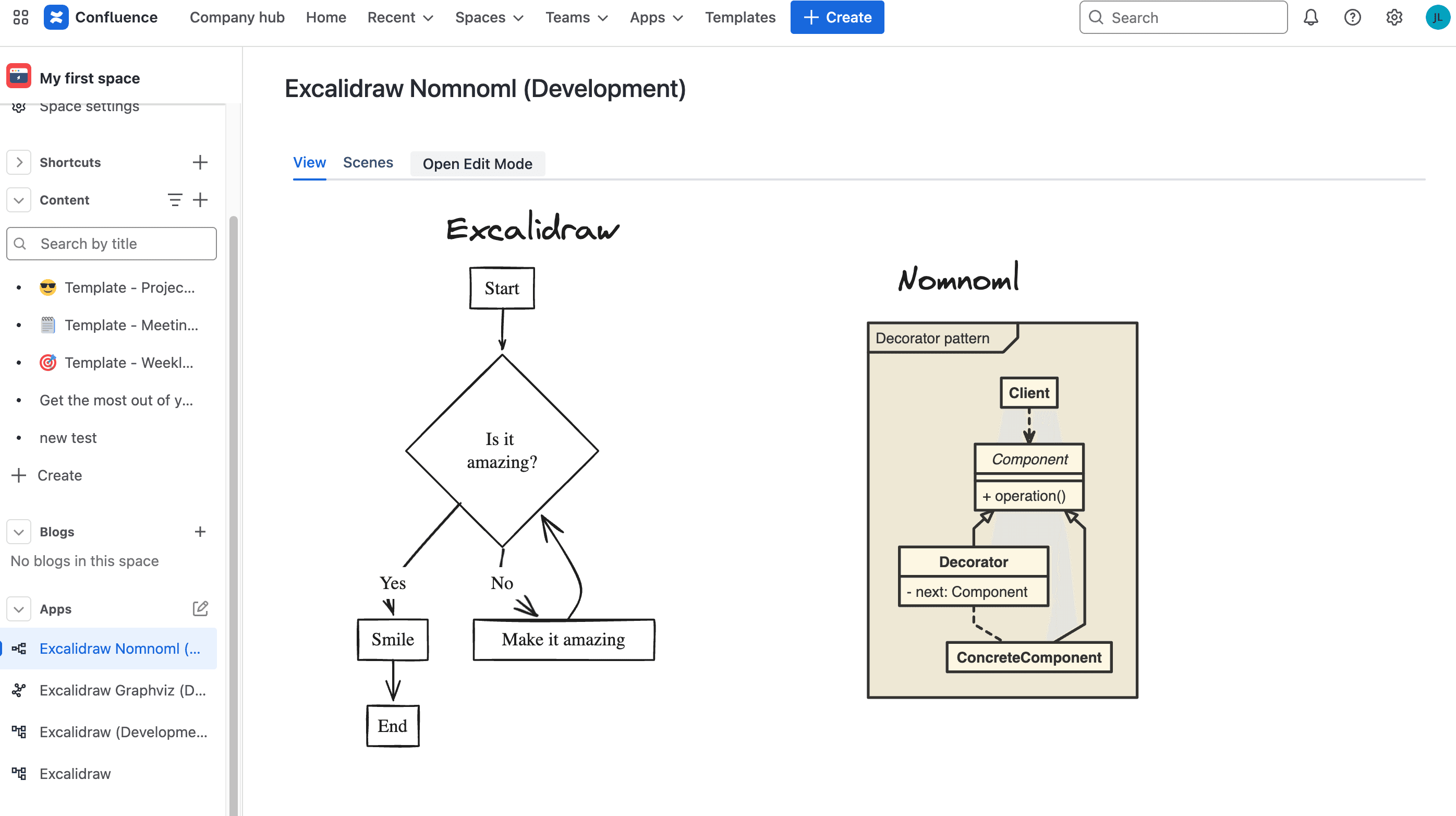Click Space settings gear icon
The height and width of the screenshot is (816, 1456).
coord(19,107)
